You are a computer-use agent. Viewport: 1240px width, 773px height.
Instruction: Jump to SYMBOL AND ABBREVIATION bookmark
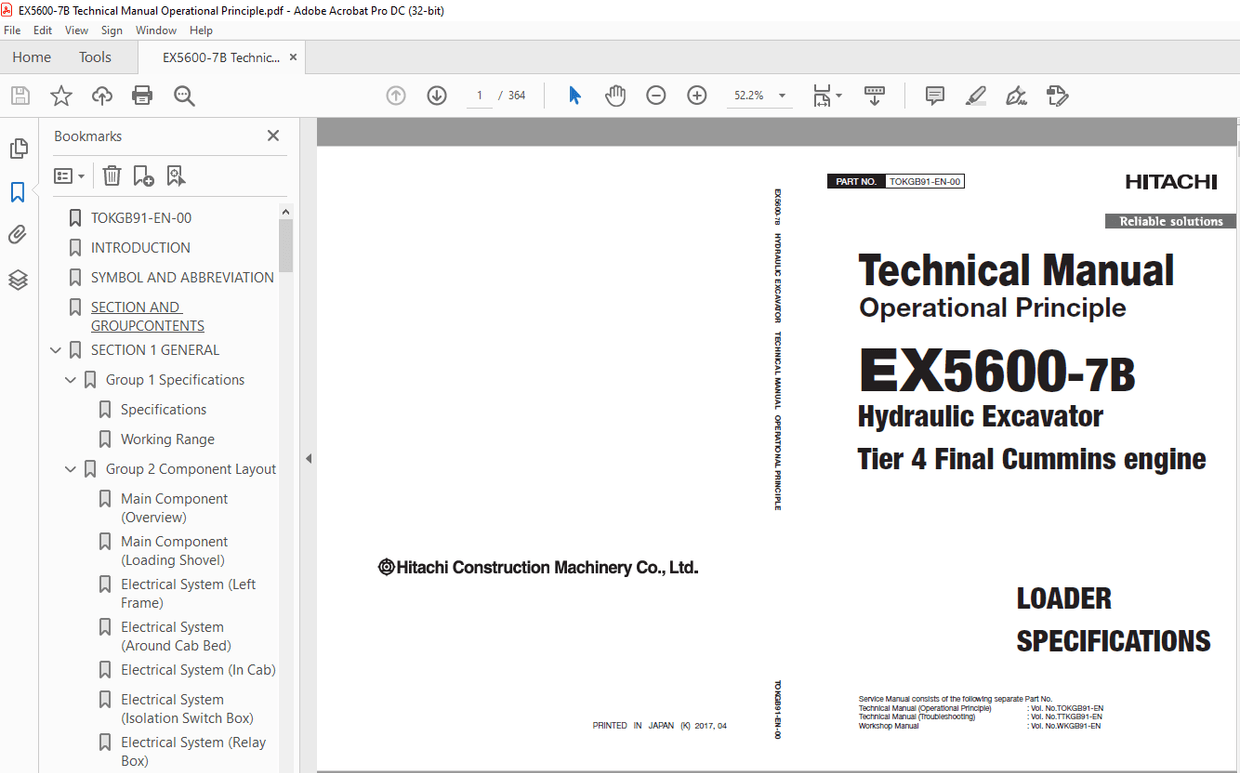[x=182, y=277]
